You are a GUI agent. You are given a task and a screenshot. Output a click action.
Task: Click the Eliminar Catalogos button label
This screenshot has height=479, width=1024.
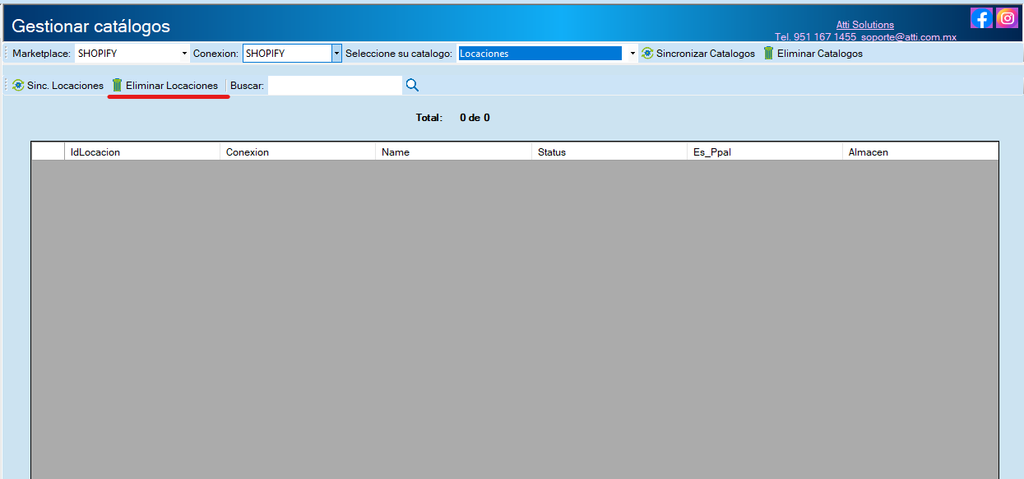[x=820, y=54]
